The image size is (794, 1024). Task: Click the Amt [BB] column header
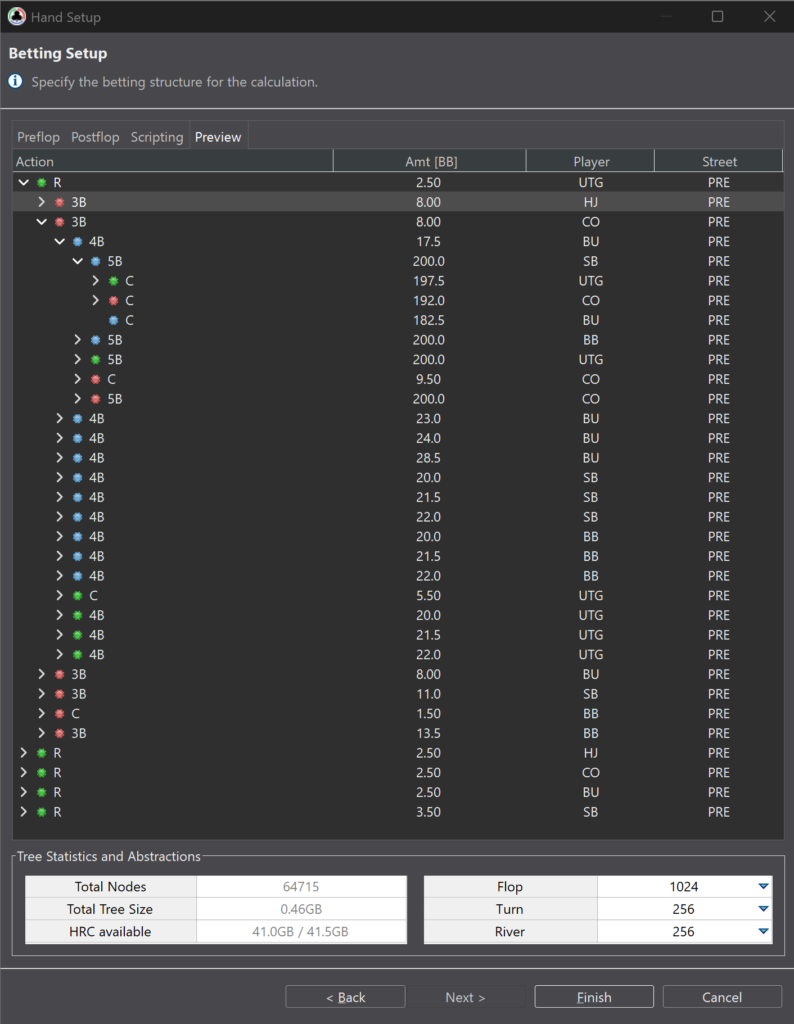430,161
